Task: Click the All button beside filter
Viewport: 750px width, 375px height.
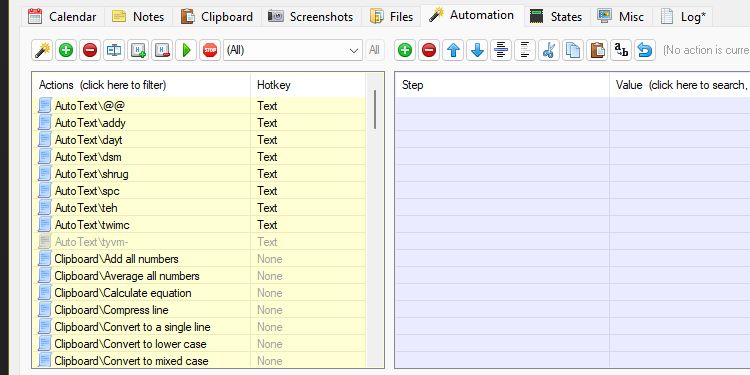Action: (x=375, y=50)
